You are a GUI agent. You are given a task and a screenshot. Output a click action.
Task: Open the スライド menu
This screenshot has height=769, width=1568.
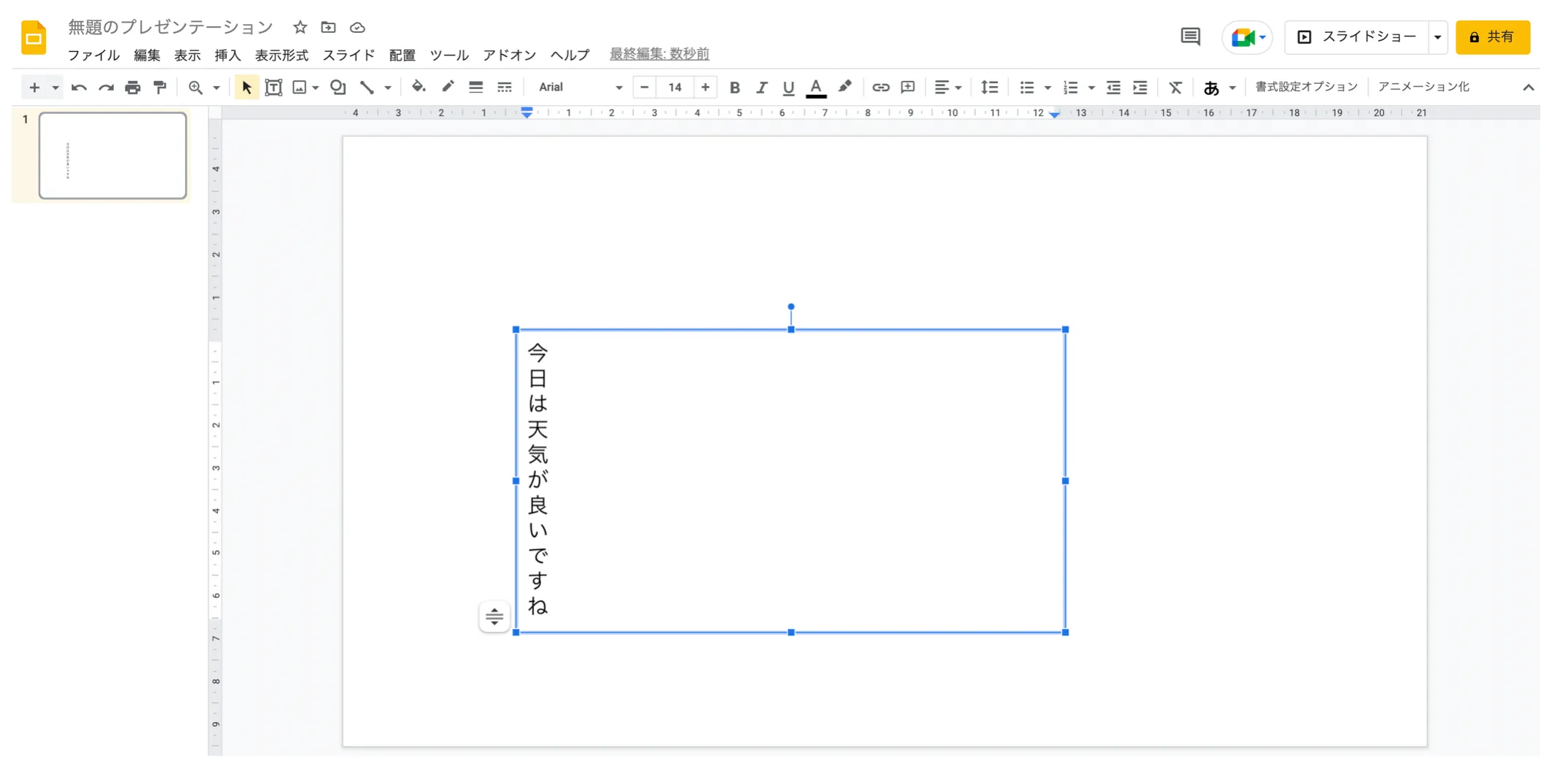[x=349, y=55]
